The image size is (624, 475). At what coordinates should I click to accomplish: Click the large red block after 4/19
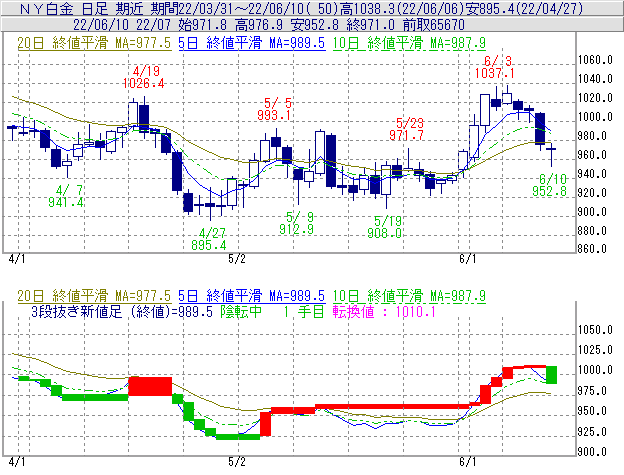[x=150, y=386]
